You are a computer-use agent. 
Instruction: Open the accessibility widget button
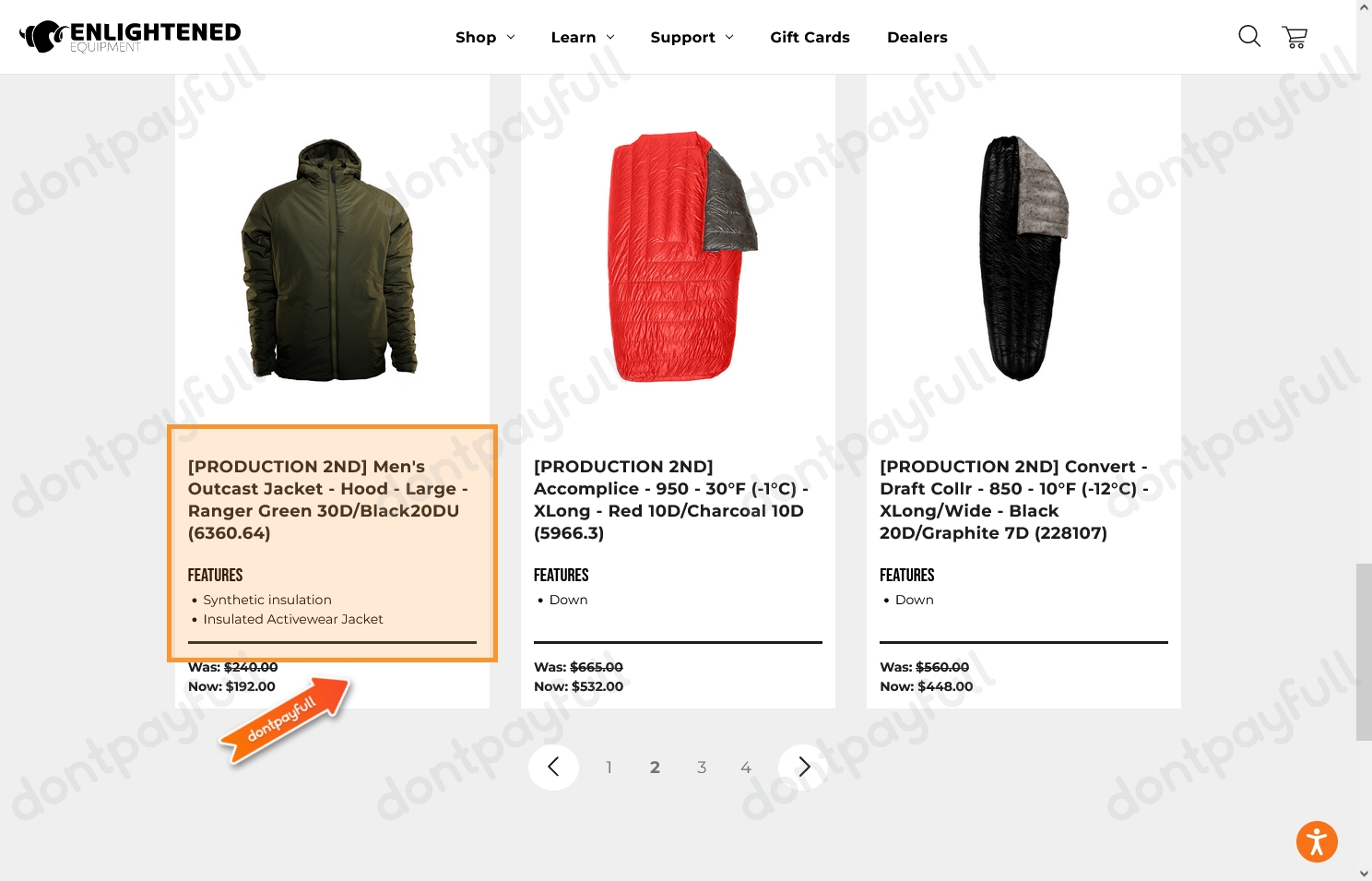click(1317, 841)
